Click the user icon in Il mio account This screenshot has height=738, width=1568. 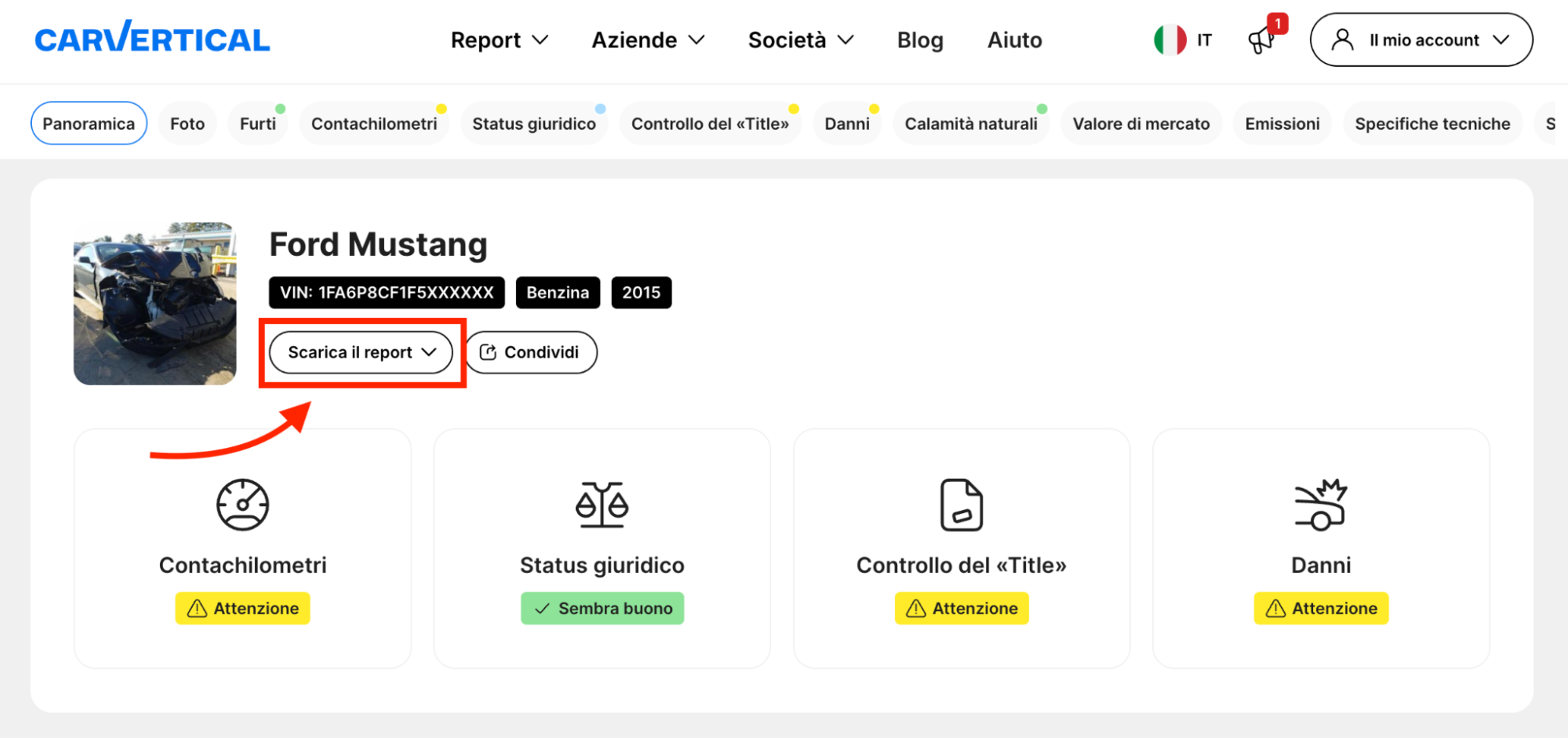pyautogui.click(x=1341, y=40)
